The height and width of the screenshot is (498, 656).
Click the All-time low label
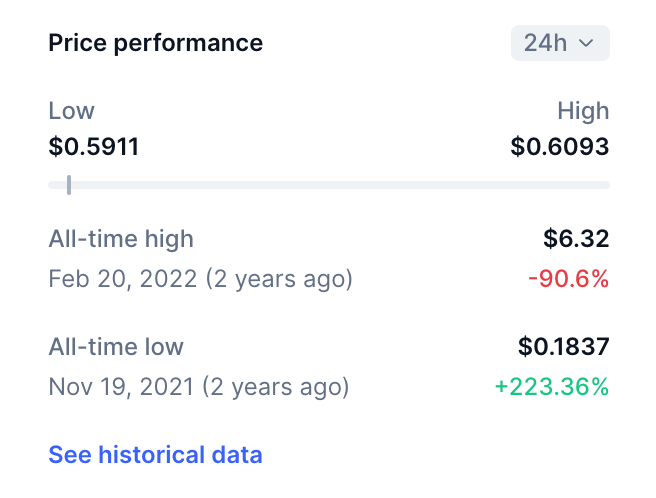coord(116,347)
